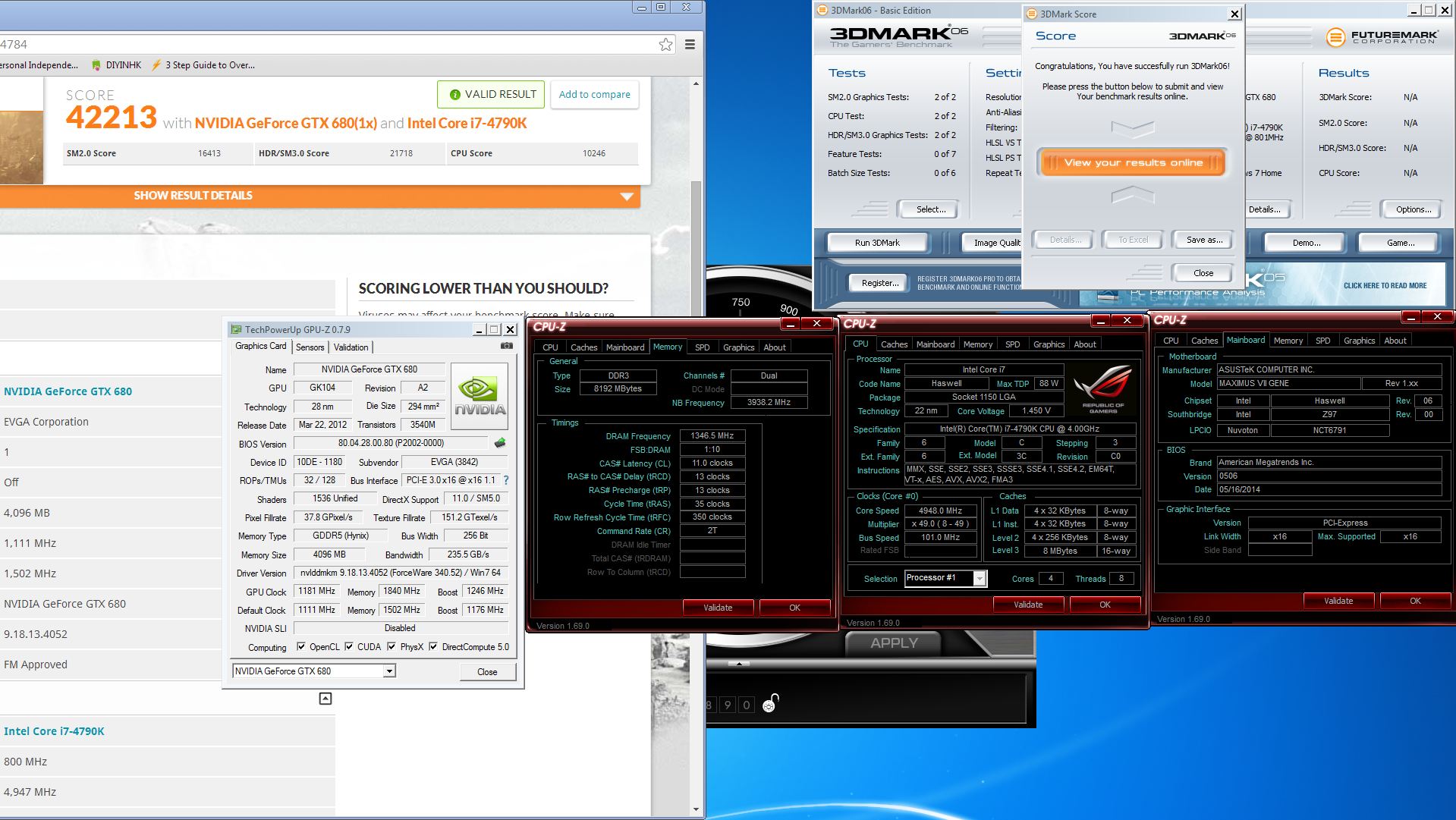Click the Chrome address bar
The height and width of the screenshot is (820, 1456).
(x=326, y=44)
